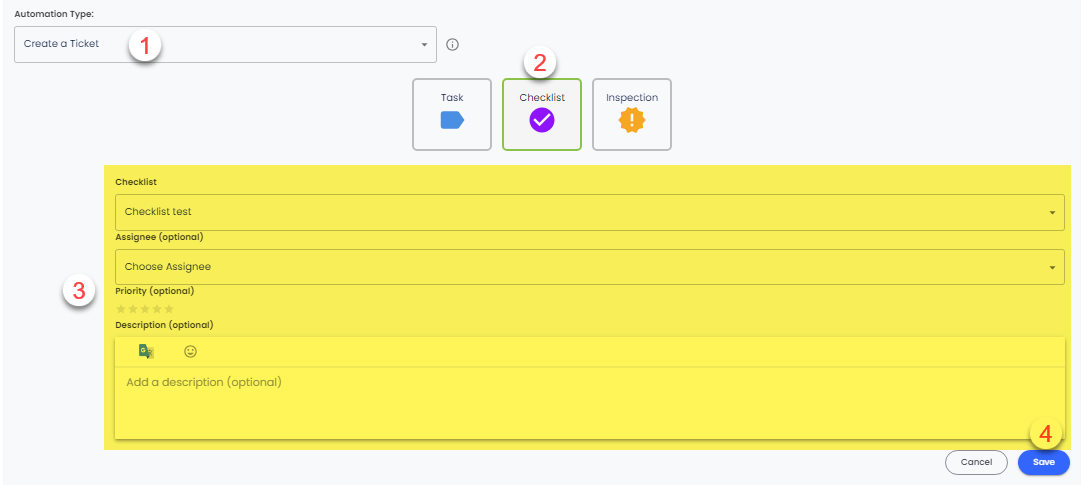The image size is (1081, 485).
Task: Select the Inspection ticket type card
Action: pyautogui.click(x=632, y=114)
